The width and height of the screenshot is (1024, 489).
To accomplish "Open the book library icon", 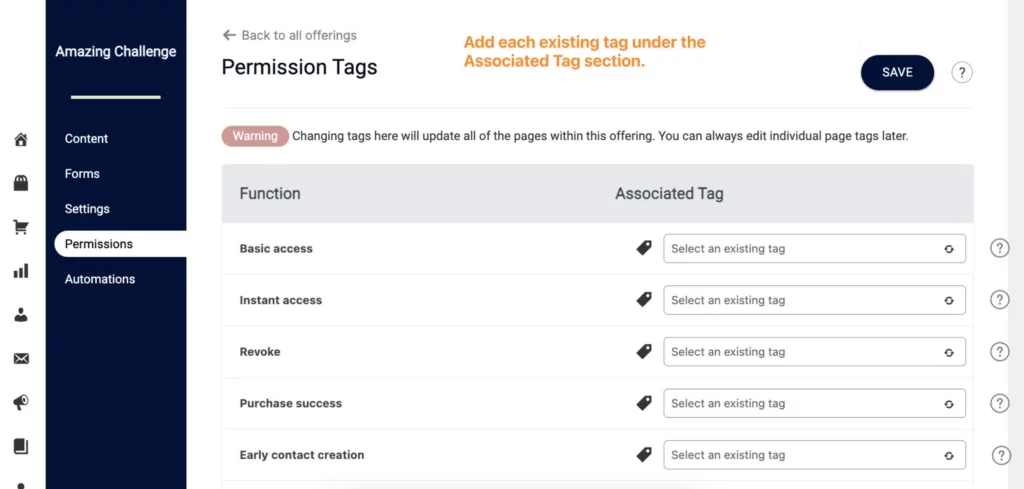I will (x=21, y=447).
